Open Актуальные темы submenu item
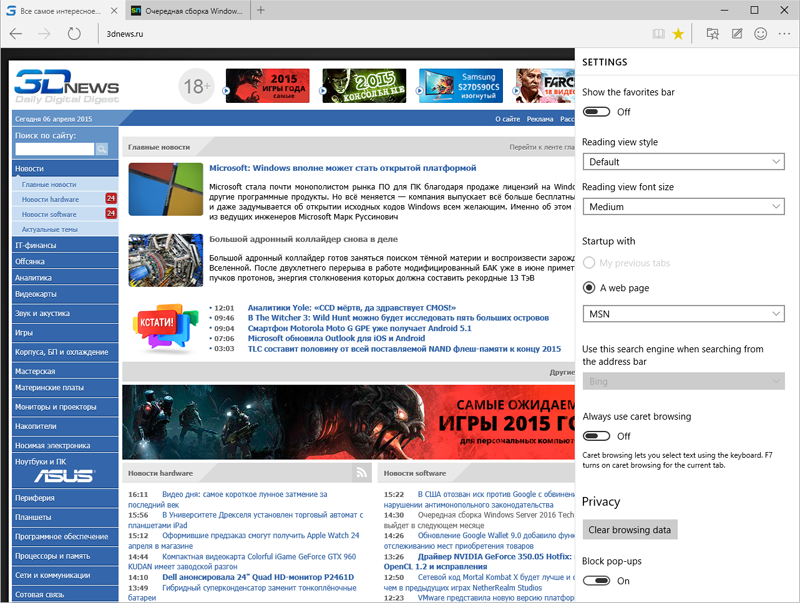Screen dimensions: 800x603 tap(49, 230)
